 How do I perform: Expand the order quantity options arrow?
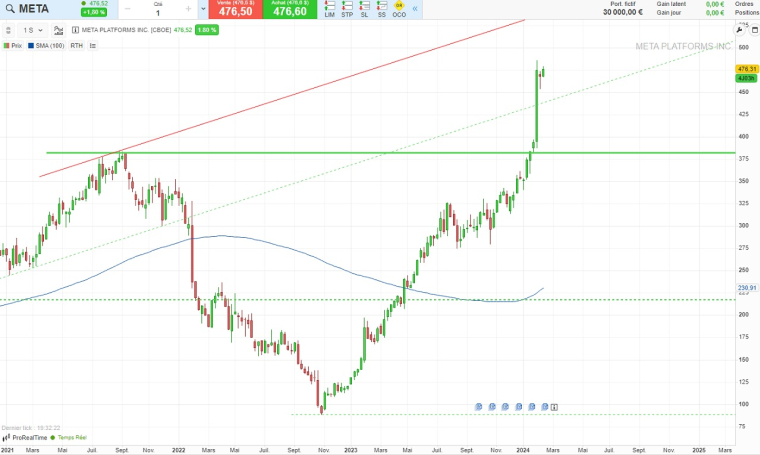click(x=203, y=9)
